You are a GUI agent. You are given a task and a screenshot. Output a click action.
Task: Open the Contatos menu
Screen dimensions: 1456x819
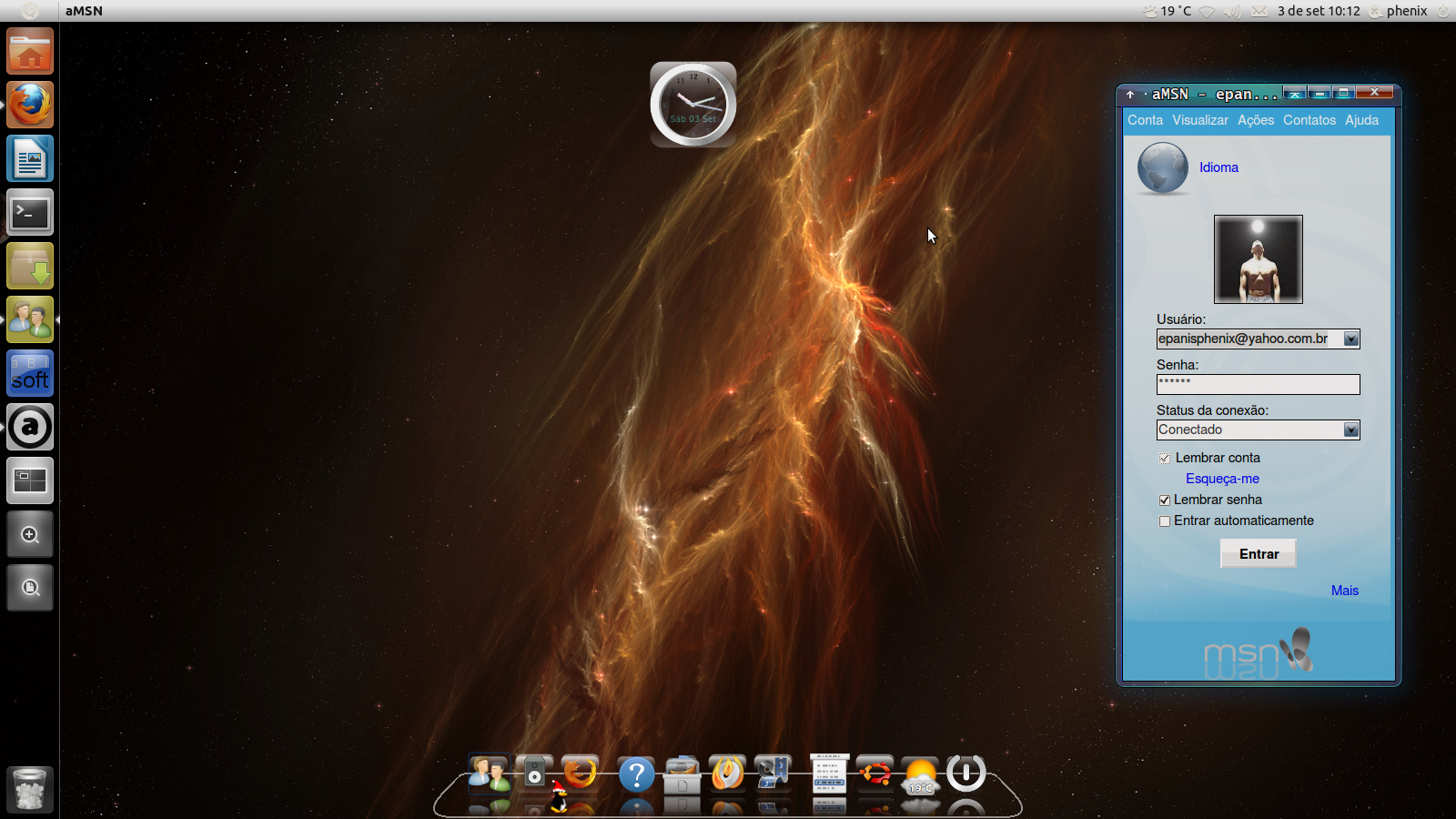[1309, 120]
